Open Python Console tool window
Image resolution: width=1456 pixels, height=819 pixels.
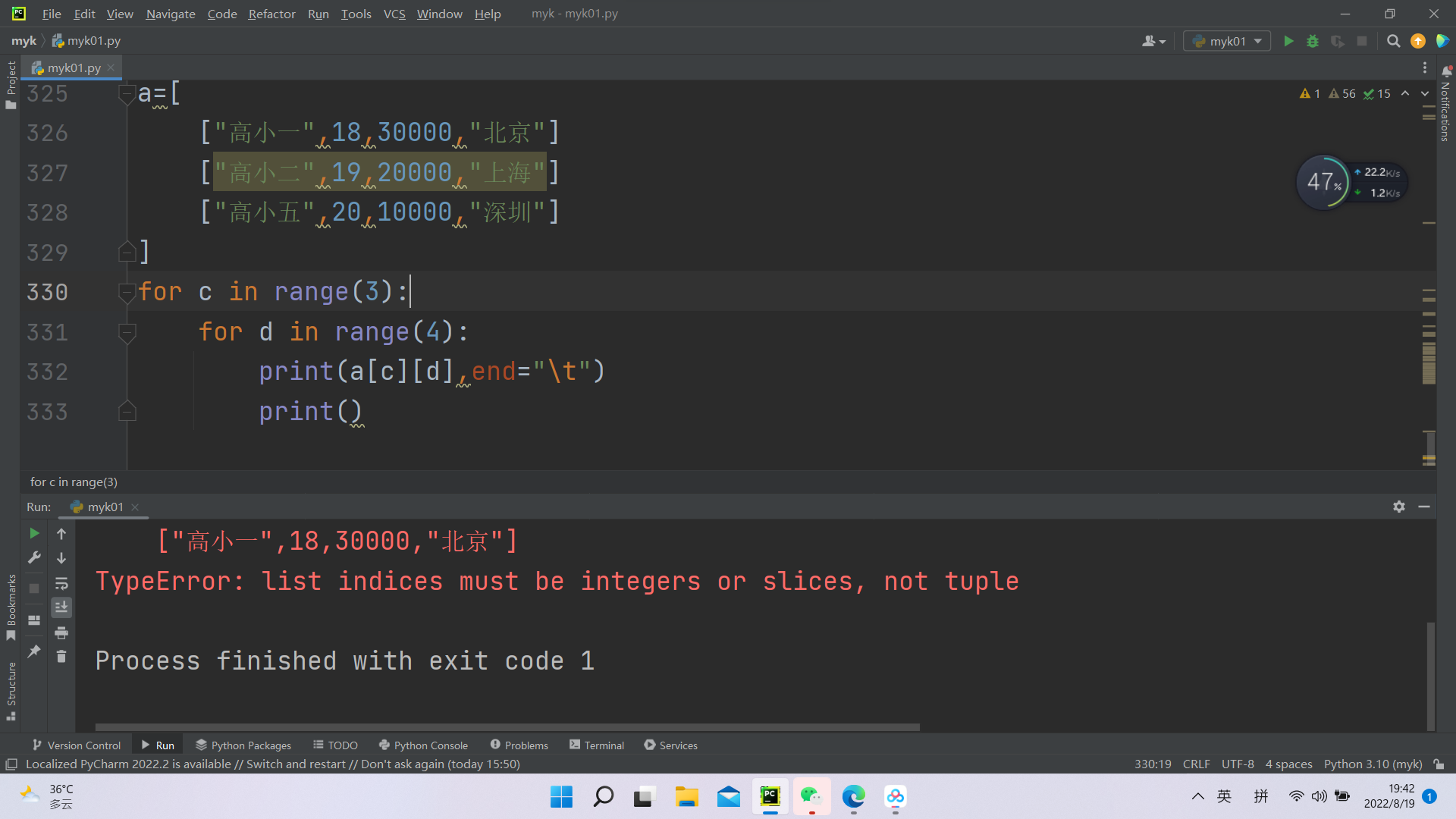pos(423,745)
